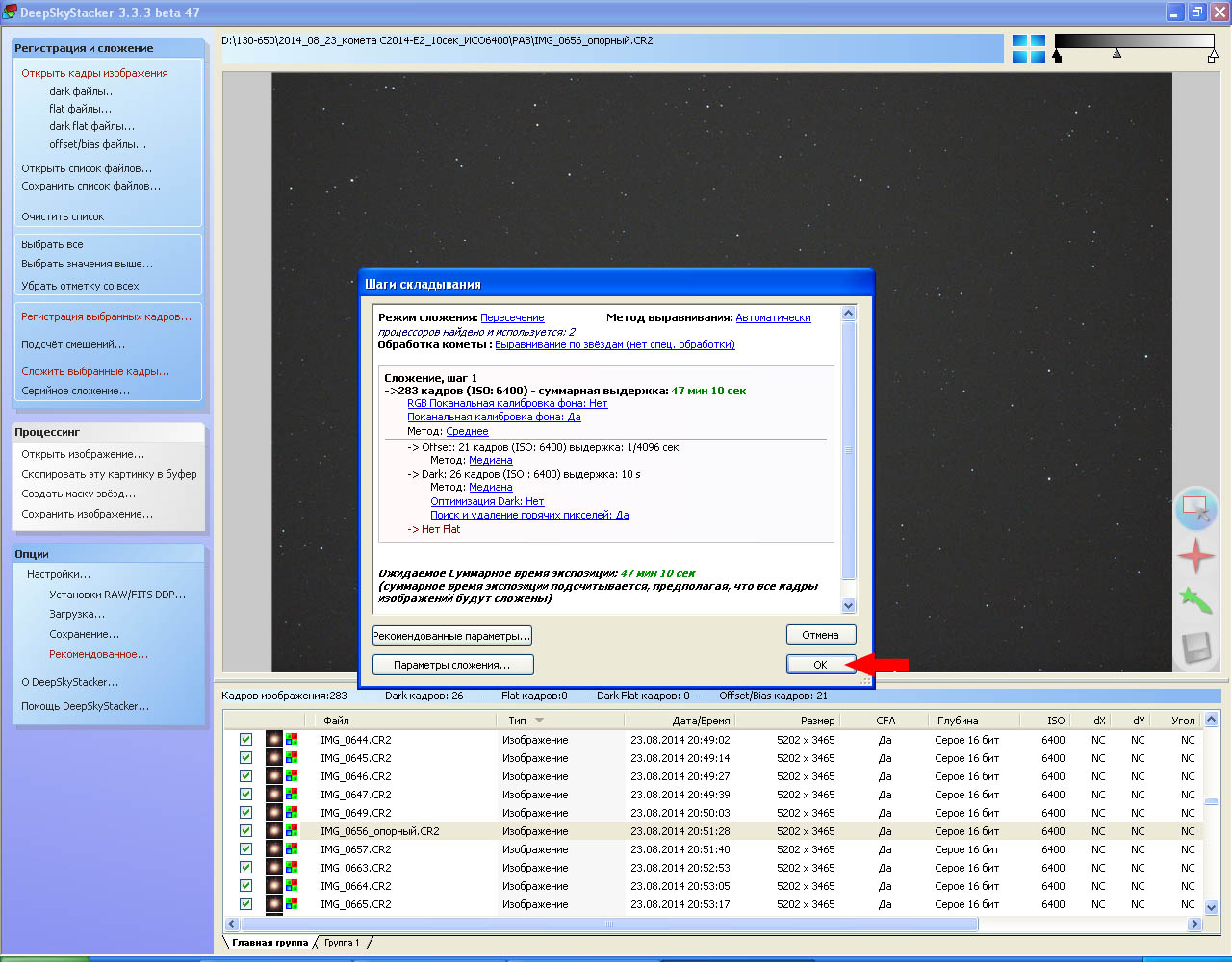
Task: Sort the list by the Тип column
Action: tap(518, 721)
